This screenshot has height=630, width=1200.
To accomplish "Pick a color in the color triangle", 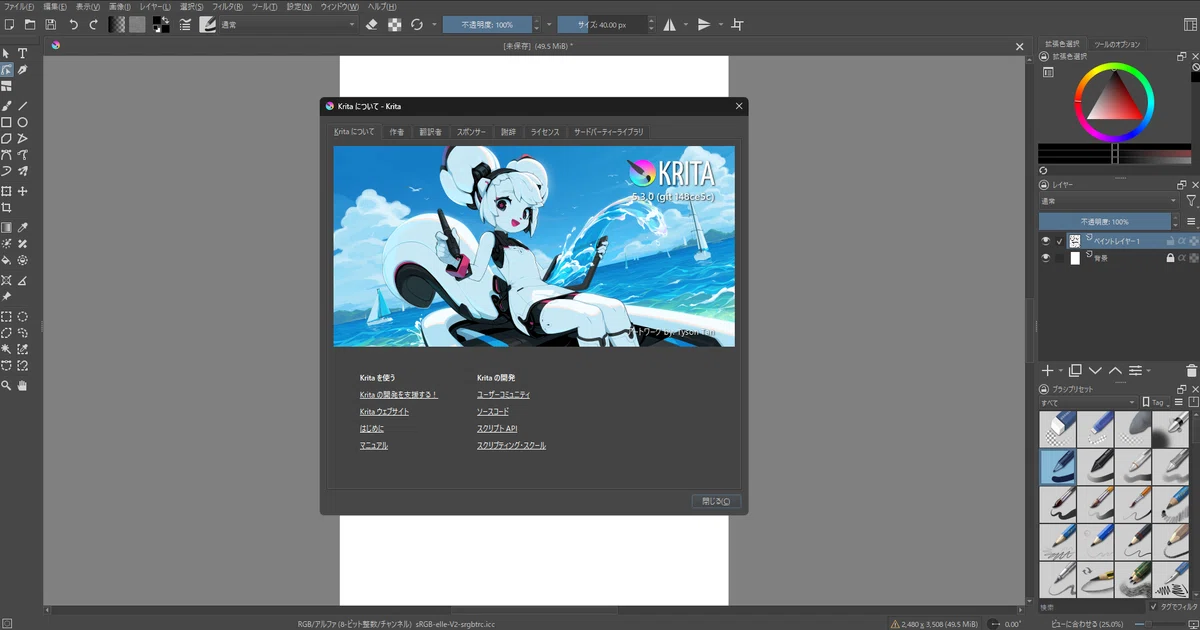I will point(1114,99).
